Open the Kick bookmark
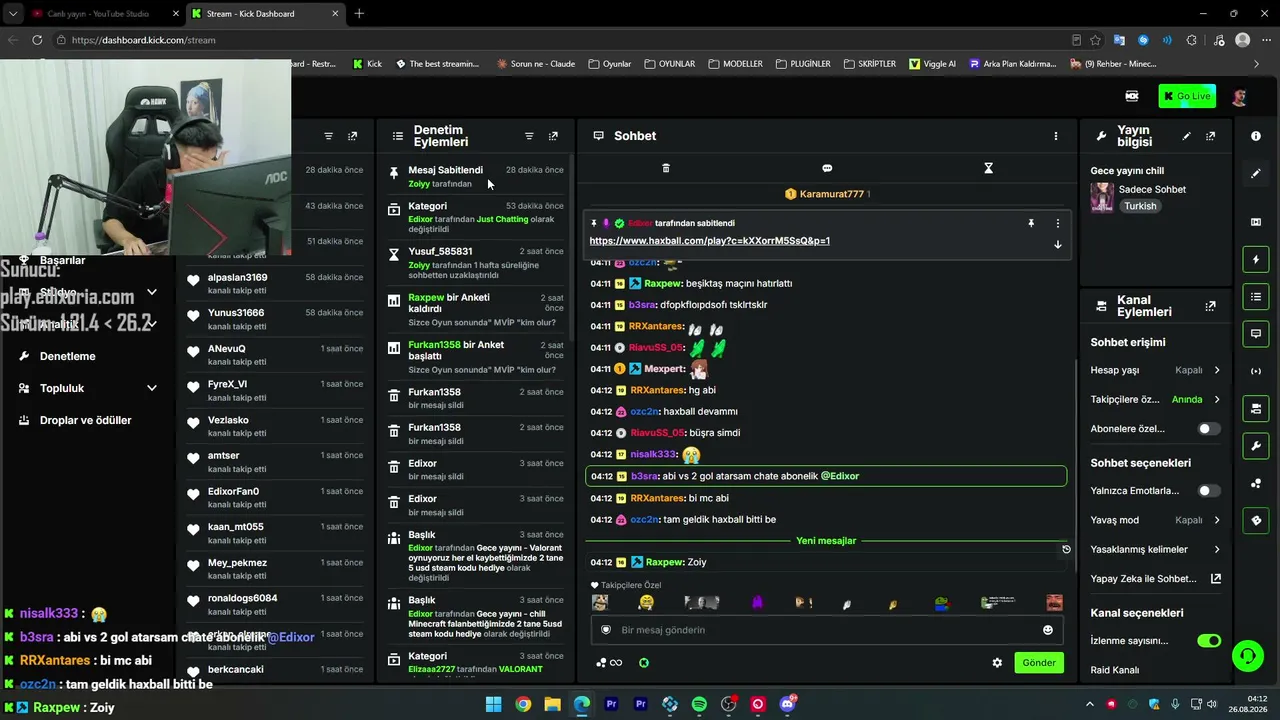The height and width of the screenshot is (720, 1280). coord(367,64)
